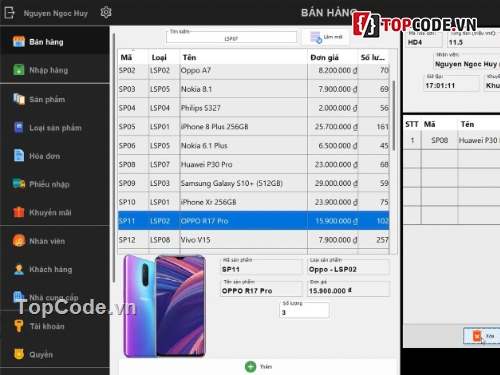Open Nhà cung cấp section
The image size is (500, 375).
[x=55, y=297]
